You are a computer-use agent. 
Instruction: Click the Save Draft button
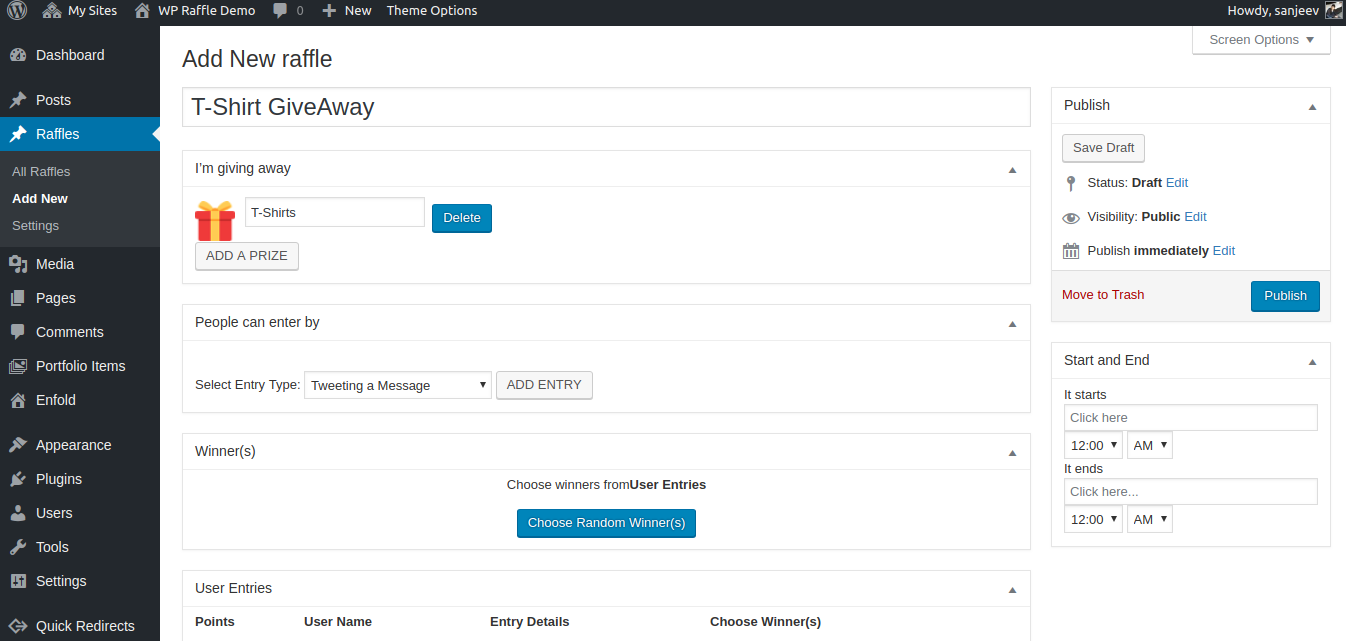click(1103, 148)
